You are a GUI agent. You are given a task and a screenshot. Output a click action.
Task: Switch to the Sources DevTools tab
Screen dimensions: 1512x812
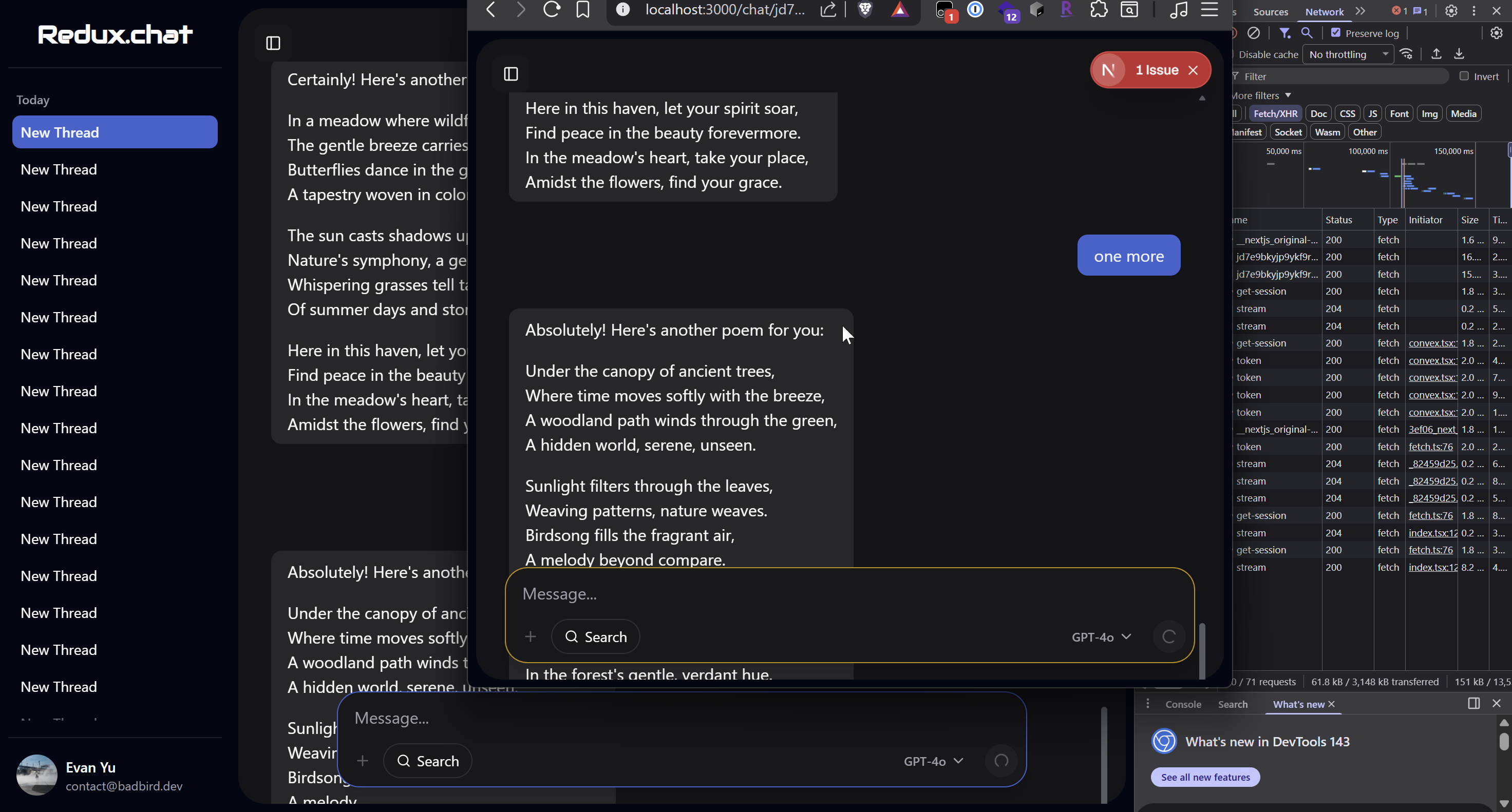[x=1270, y=12]
